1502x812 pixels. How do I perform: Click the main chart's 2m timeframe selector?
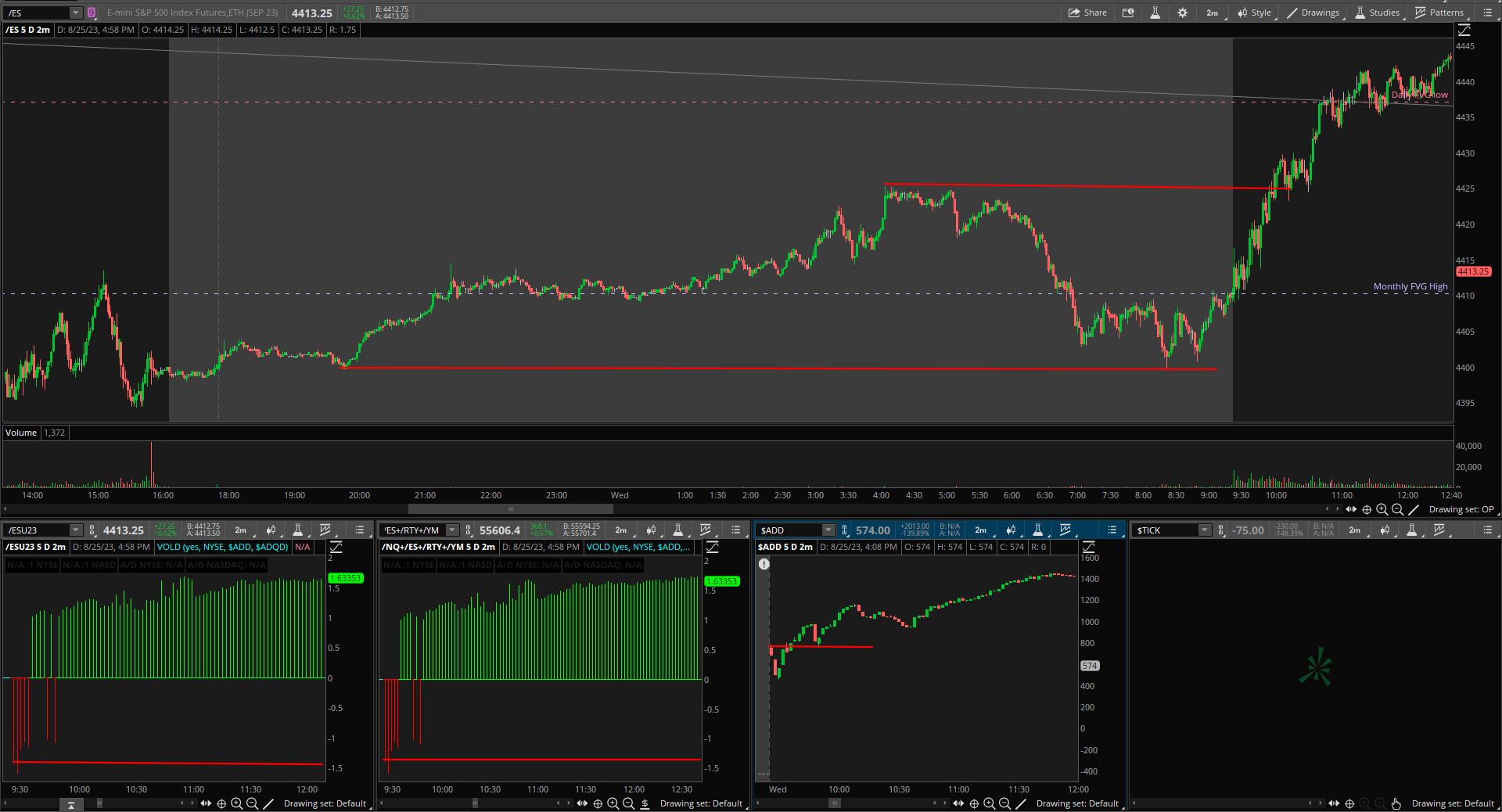tap(1212, 13)
